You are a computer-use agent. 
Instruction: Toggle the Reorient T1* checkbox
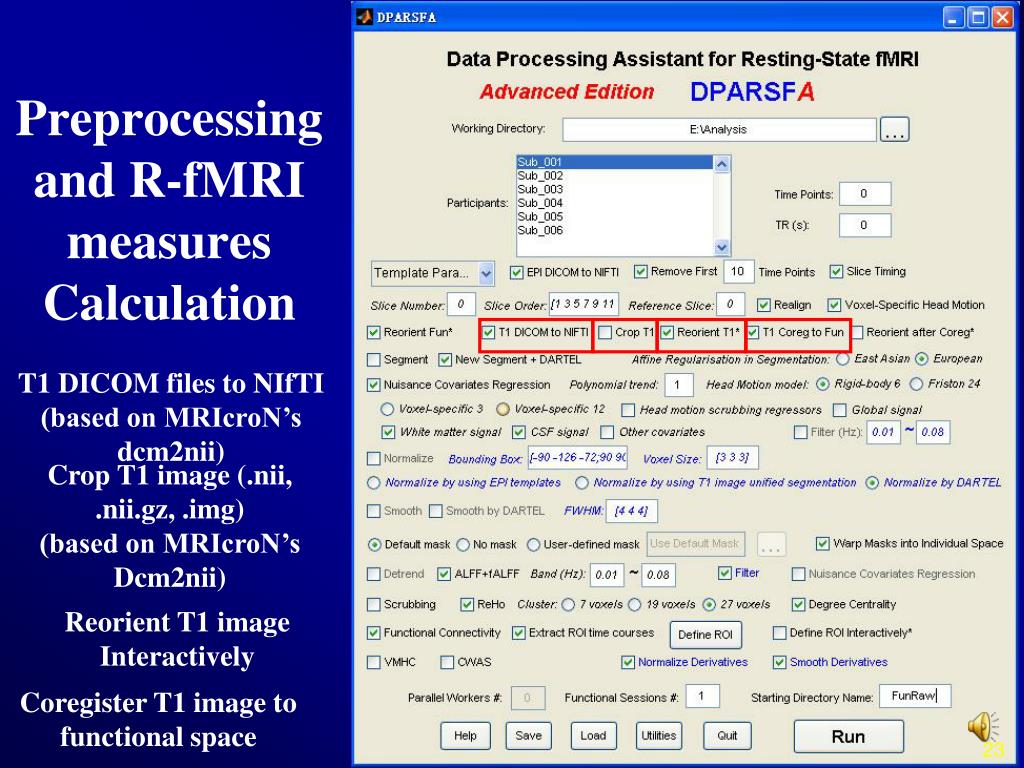click(x=667, y=332)
